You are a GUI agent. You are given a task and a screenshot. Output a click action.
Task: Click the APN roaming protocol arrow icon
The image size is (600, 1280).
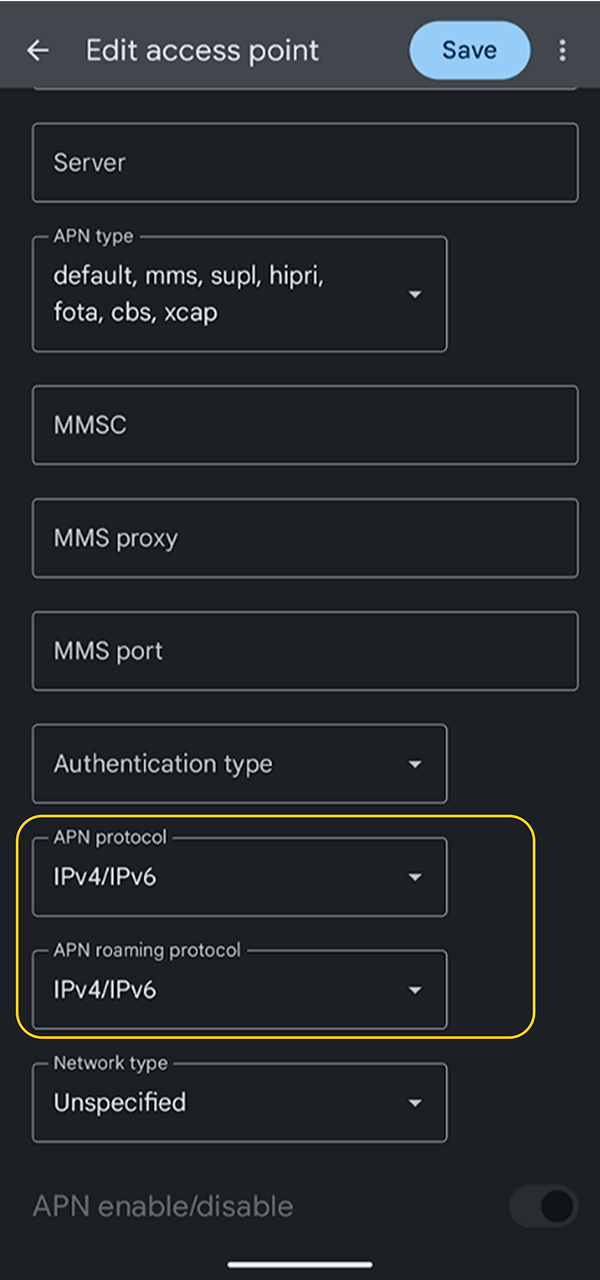415,990
